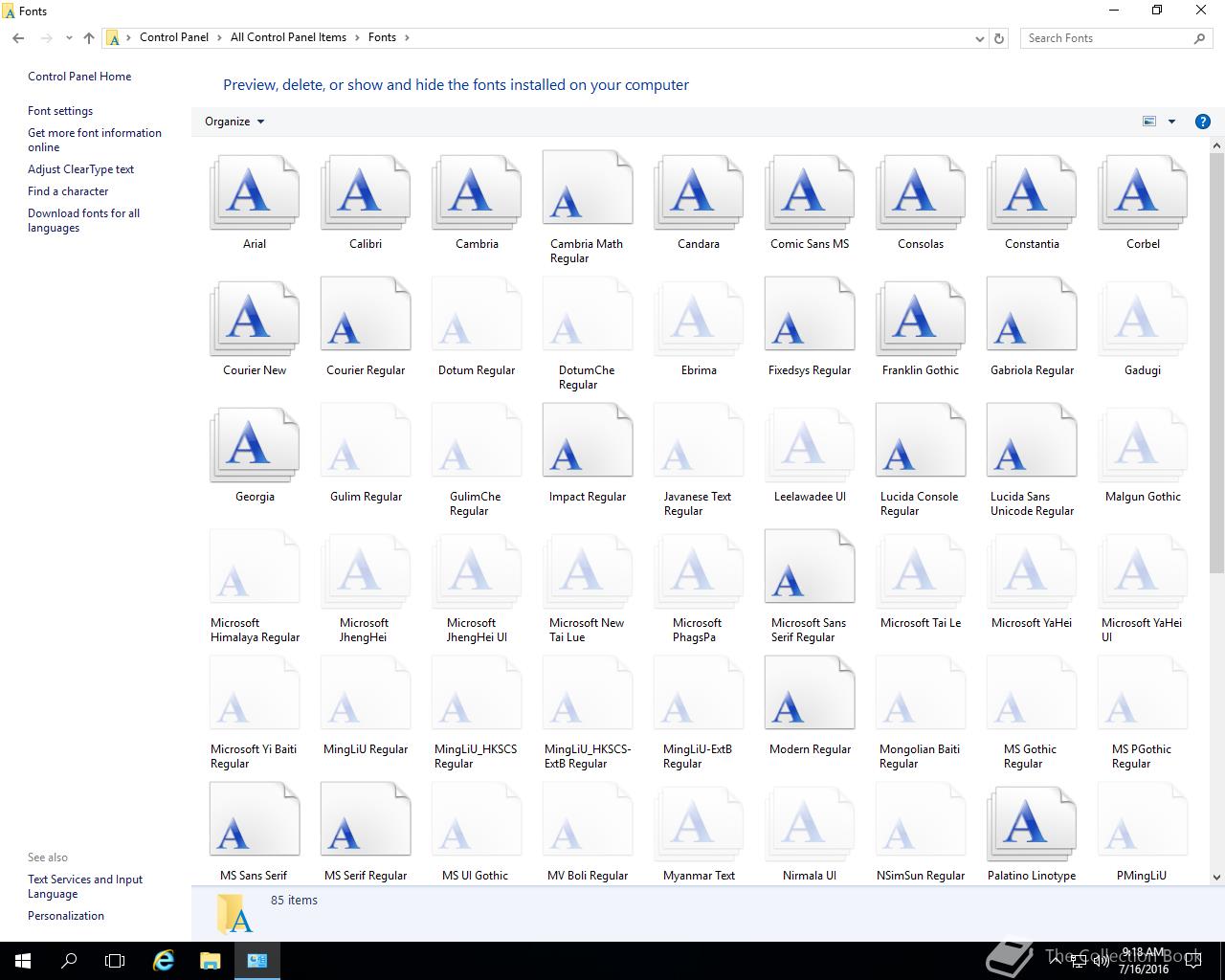Viewport: 1225px width, 980px height.
Task: Open taskbar search magnifier
Action: (x=69, y=961)
